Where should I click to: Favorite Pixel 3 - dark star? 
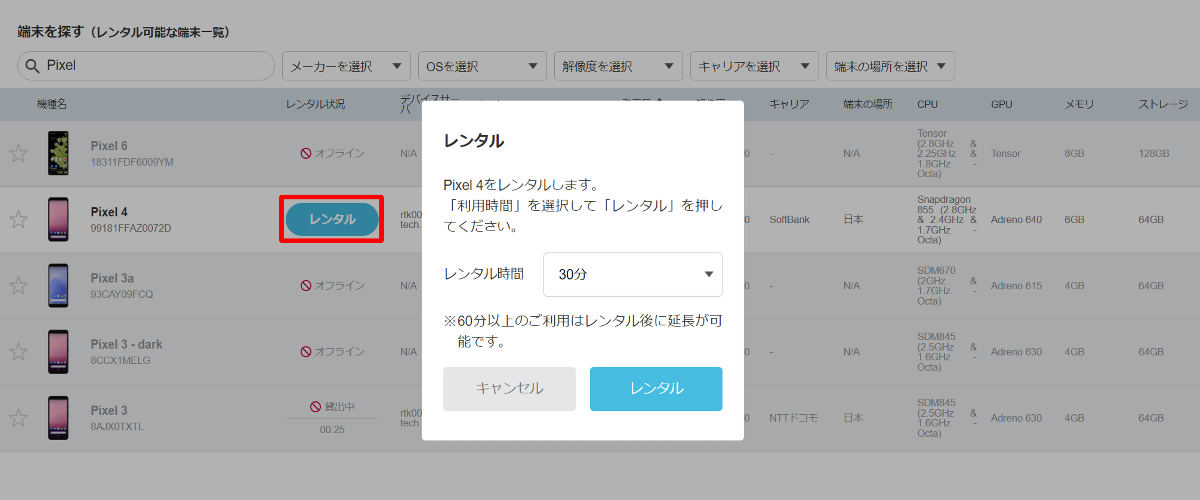(x=18, y=352)
